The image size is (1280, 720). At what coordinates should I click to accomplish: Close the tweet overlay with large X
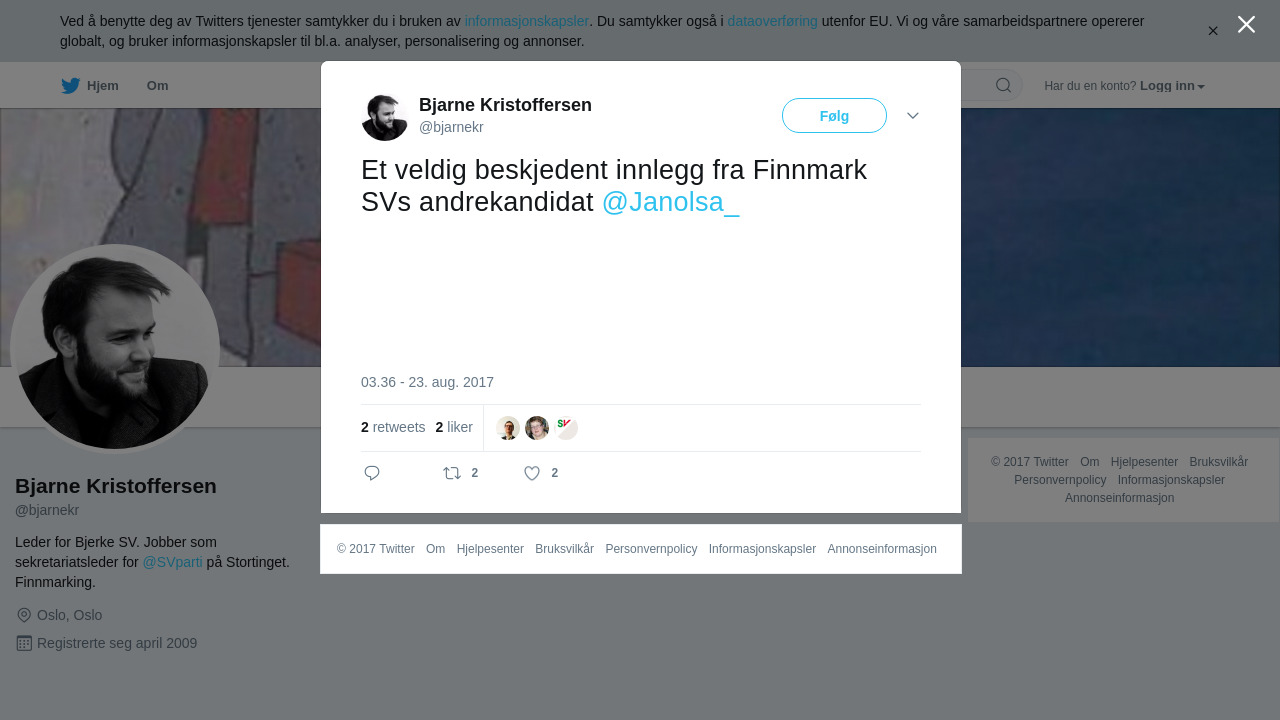[x=1246, y=24]
